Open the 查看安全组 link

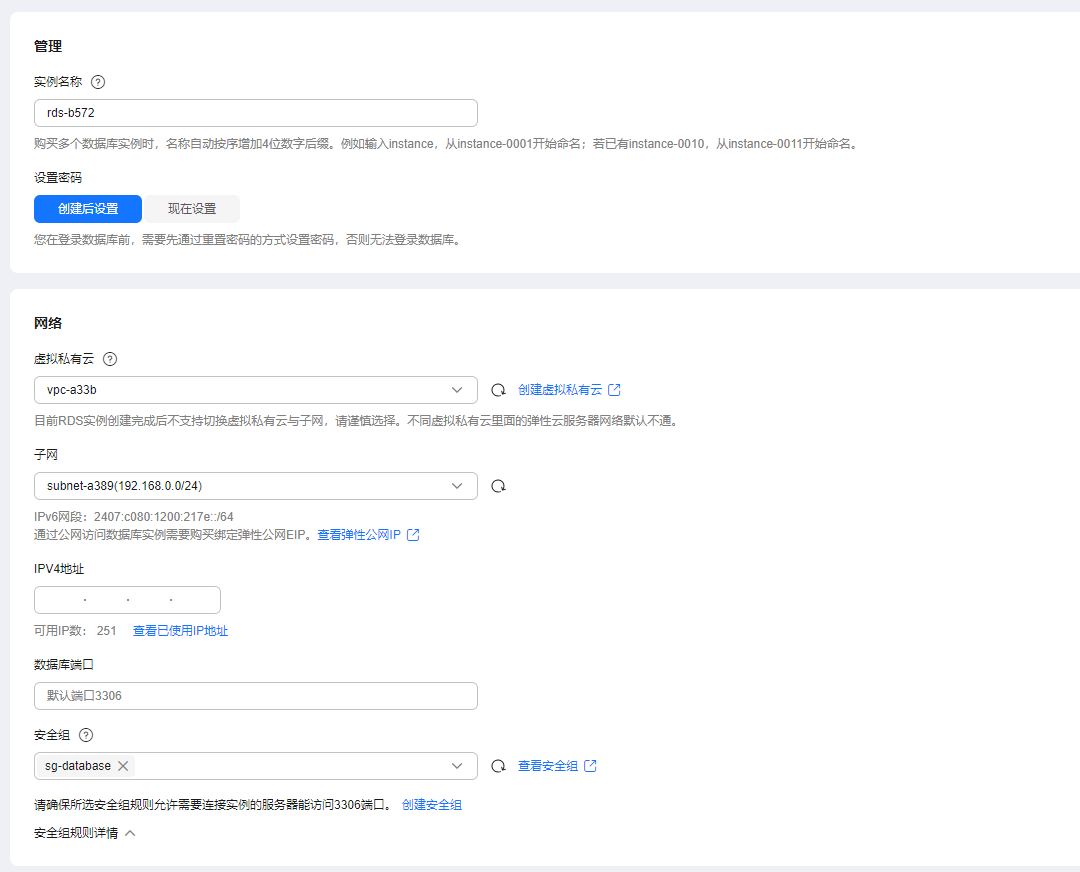pos(556,766)
